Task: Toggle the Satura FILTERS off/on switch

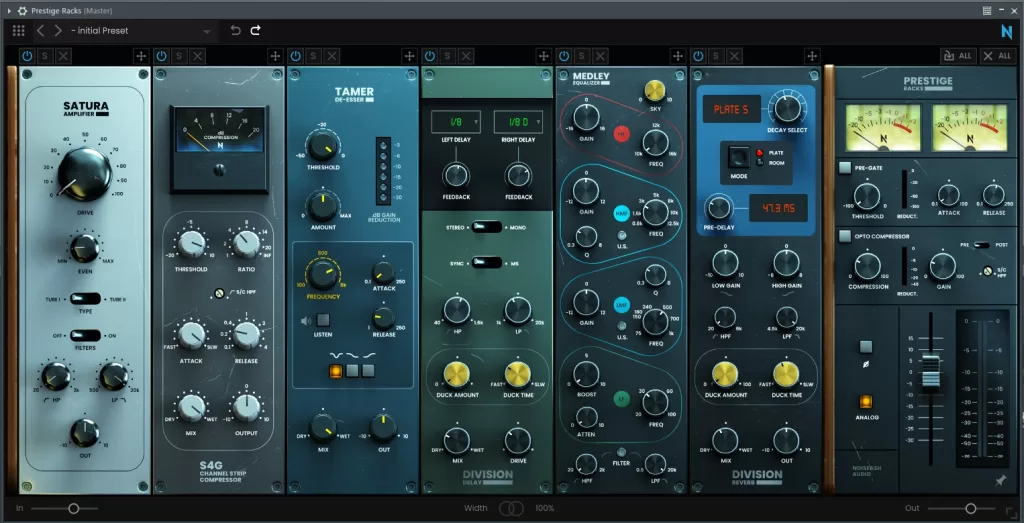Action: tap(86, 336)
